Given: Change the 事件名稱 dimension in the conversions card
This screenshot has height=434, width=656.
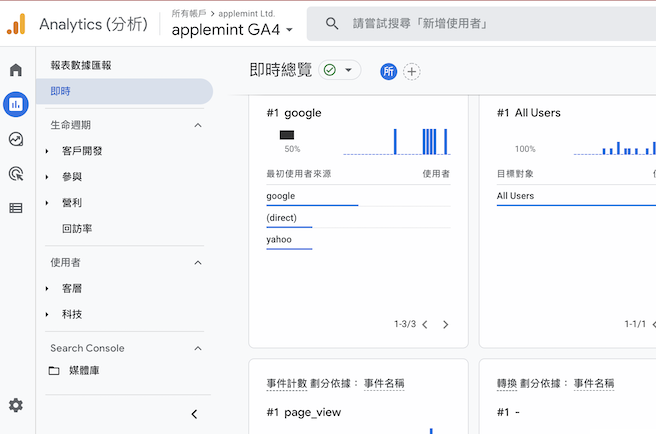Looking at the screenshot, I should (x=594, y=383).
